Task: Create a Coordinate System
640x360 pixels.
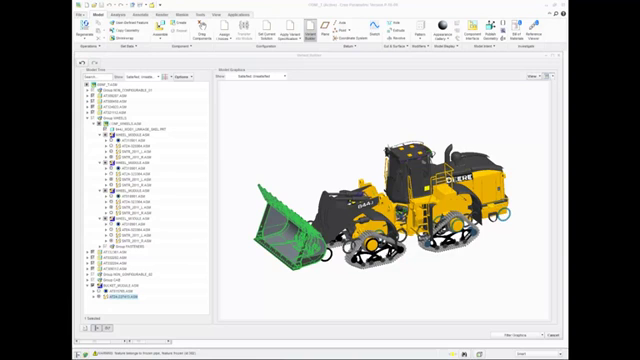Action: [350, 38]
